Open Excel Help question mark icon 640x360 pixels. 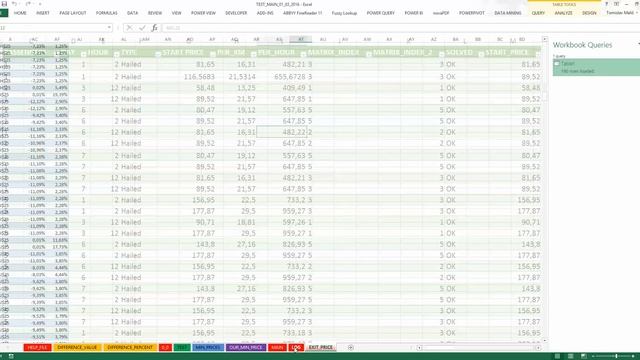pyautogui.click(x=607, y=4)
